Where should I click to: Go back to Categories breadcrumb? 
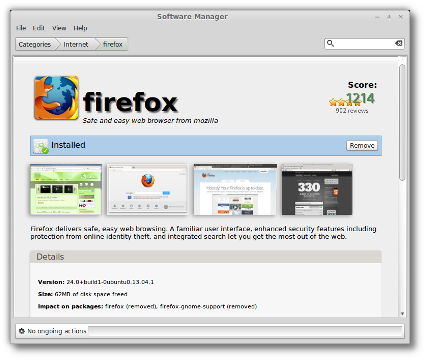tap(35, 44)
